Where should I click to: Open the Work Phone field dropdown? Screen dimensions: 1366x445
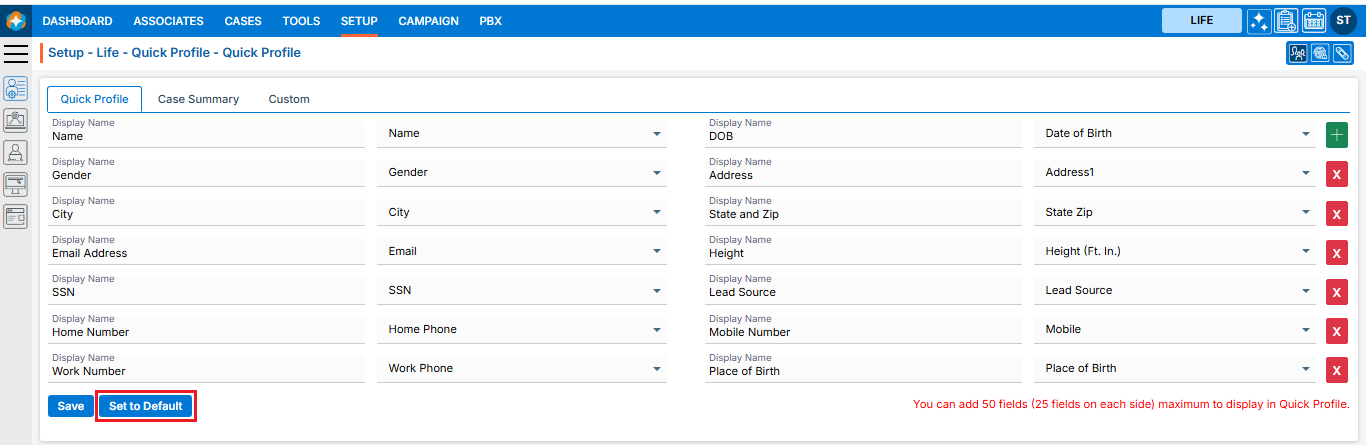pyautogui.click(x=657, y=369)
